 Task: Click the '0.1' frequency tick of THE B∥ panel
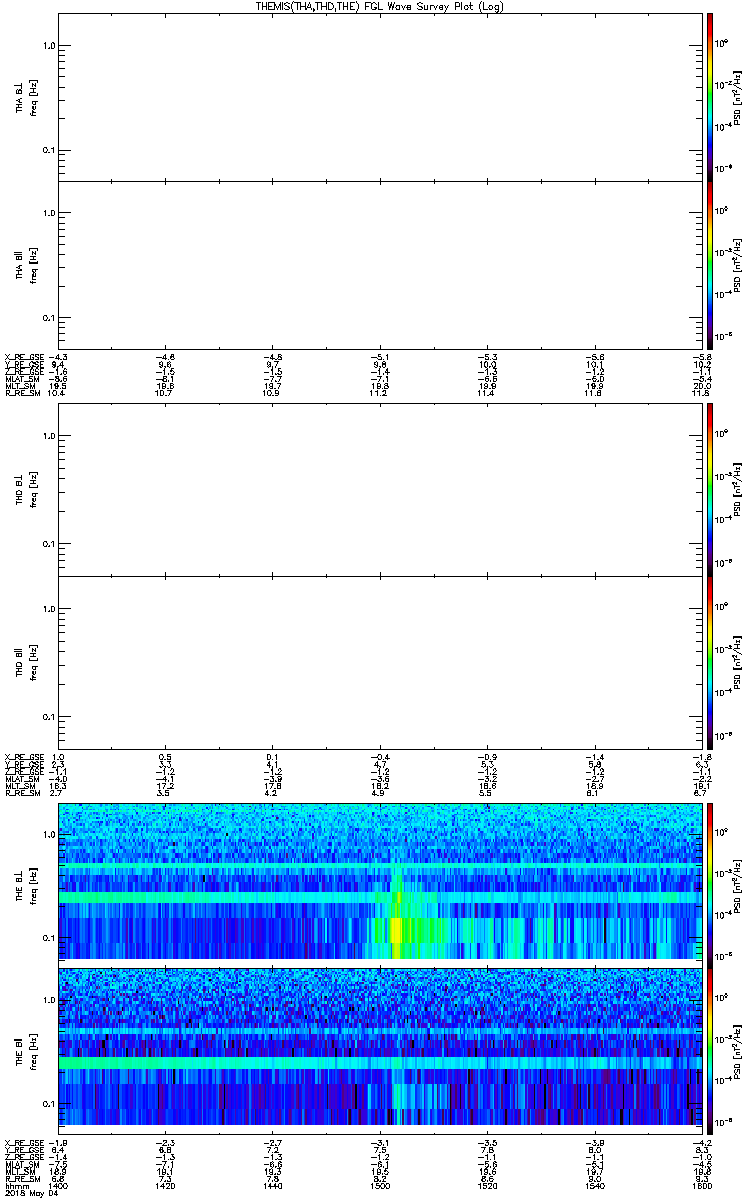(x=48, y=1103)
